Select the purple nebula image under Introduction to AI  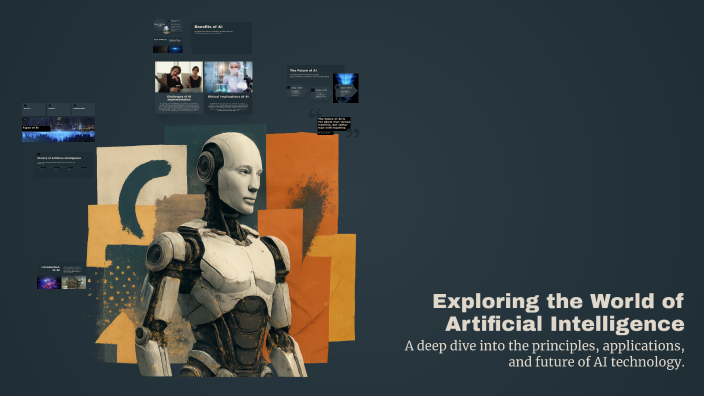coord(49,282)
